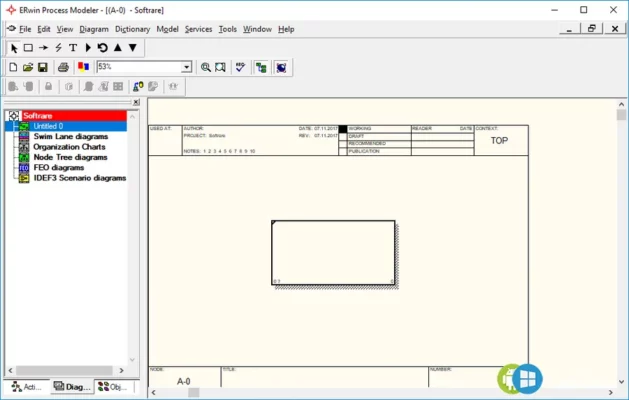629x400 pixels.
Task: Switch to the Activities tab
Action: pyautogui.click(x=27, y=387)
